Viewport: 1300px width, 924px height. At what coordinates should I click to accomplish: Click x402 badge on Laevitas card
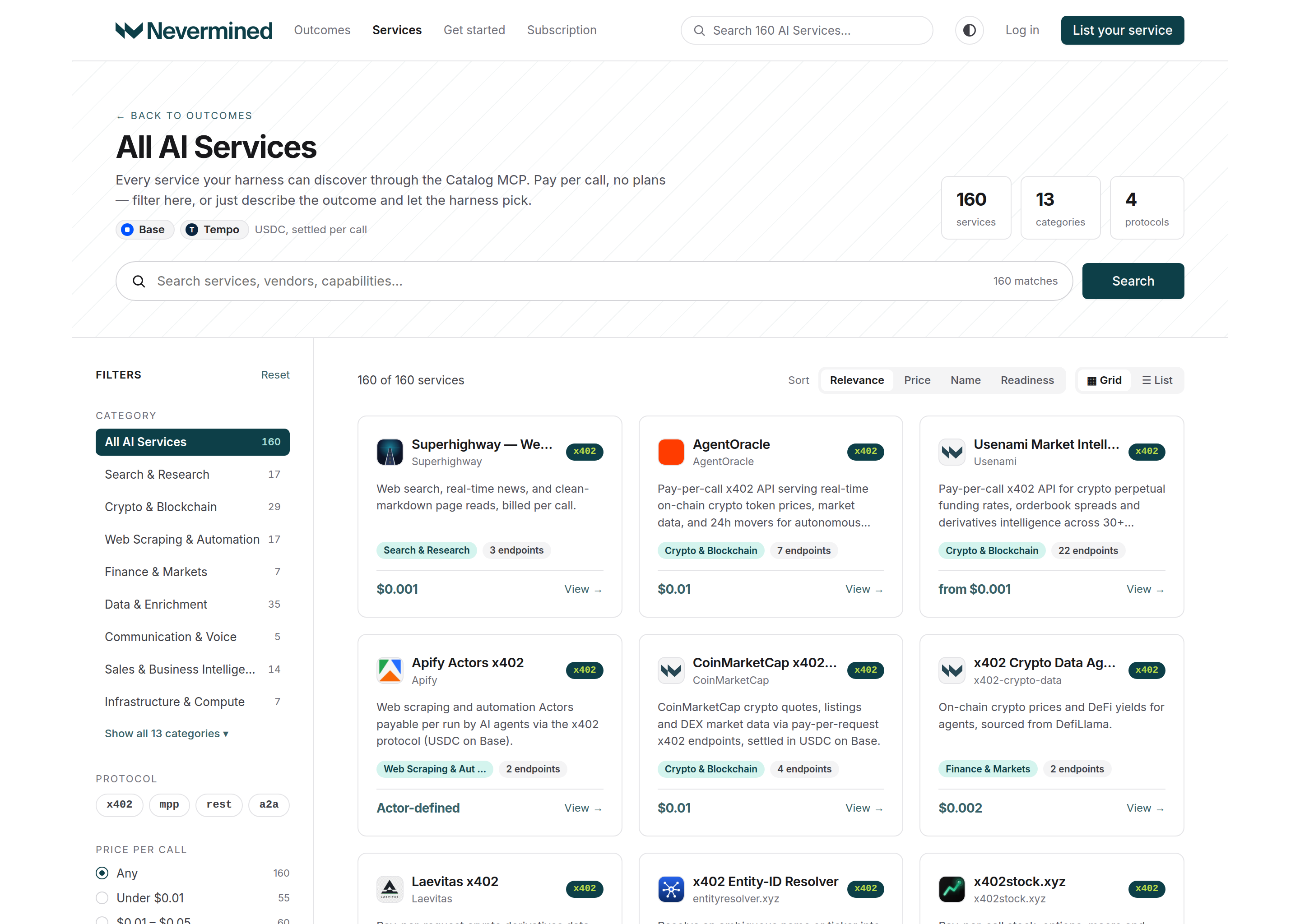(x=585, y=888)
